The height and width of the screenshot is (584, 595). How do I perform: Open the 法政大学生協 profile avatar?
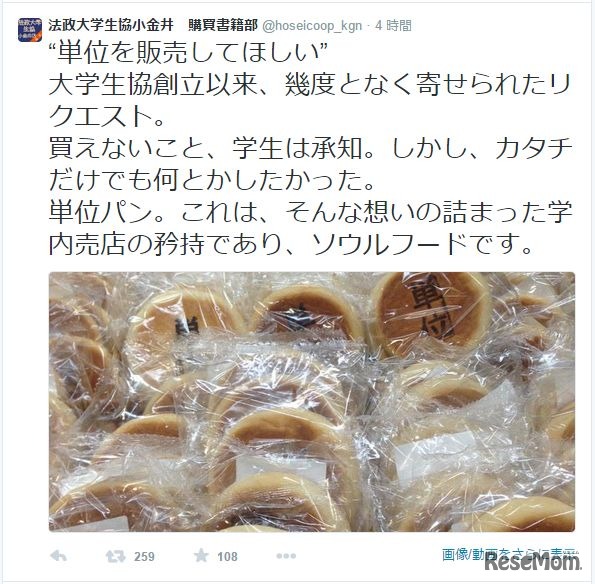coord(30,30)
